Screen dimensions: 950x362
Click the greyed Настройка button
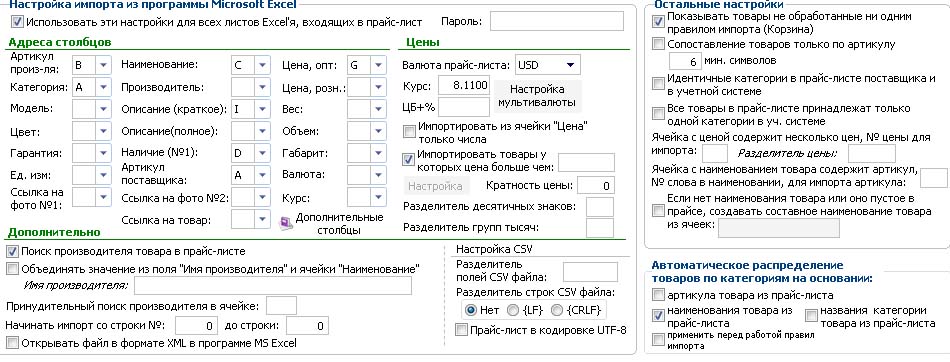[x=436, y=186]
